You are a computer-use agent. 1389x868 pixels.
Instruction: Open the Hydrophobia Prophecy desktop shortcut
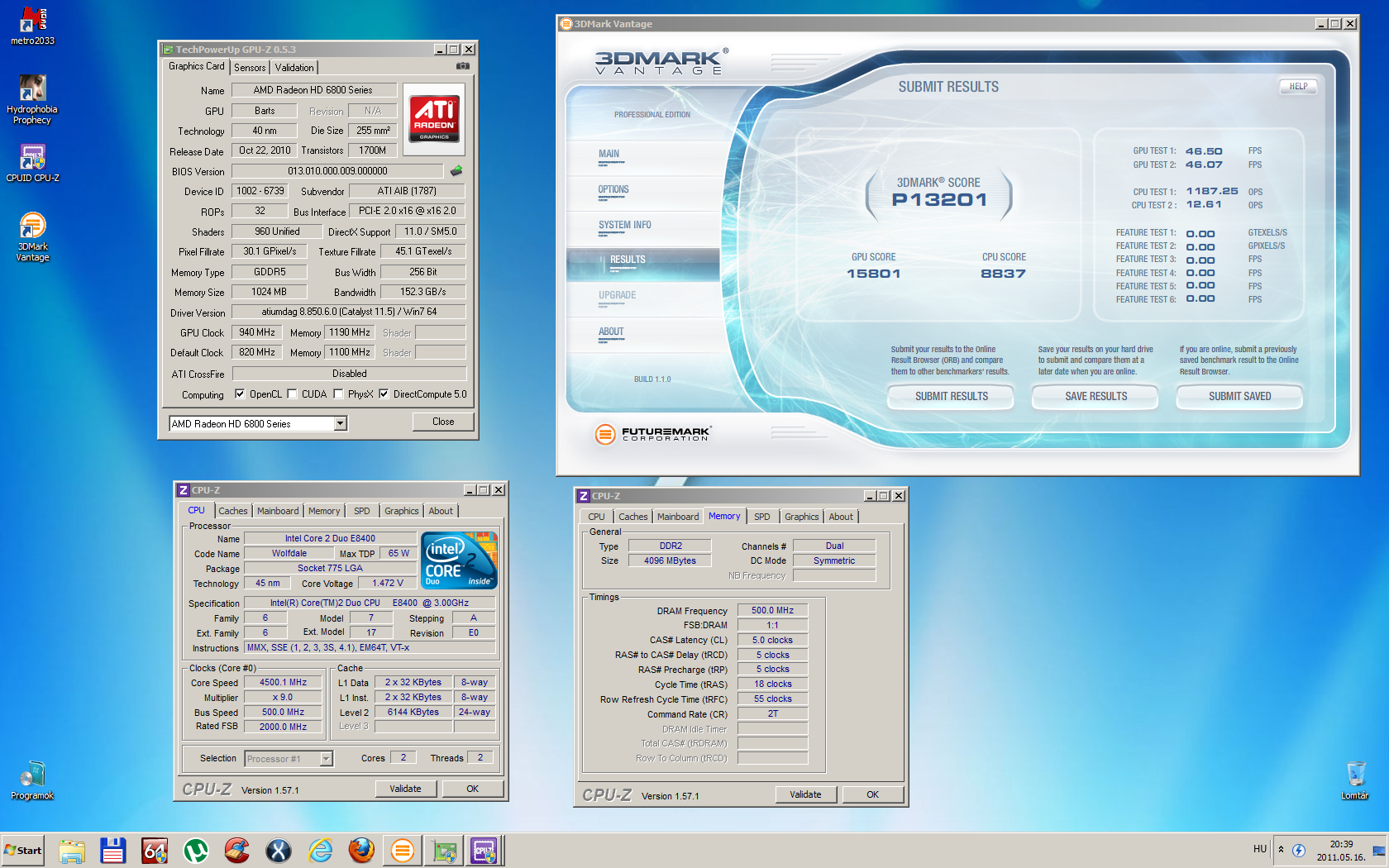click(32, 99)
